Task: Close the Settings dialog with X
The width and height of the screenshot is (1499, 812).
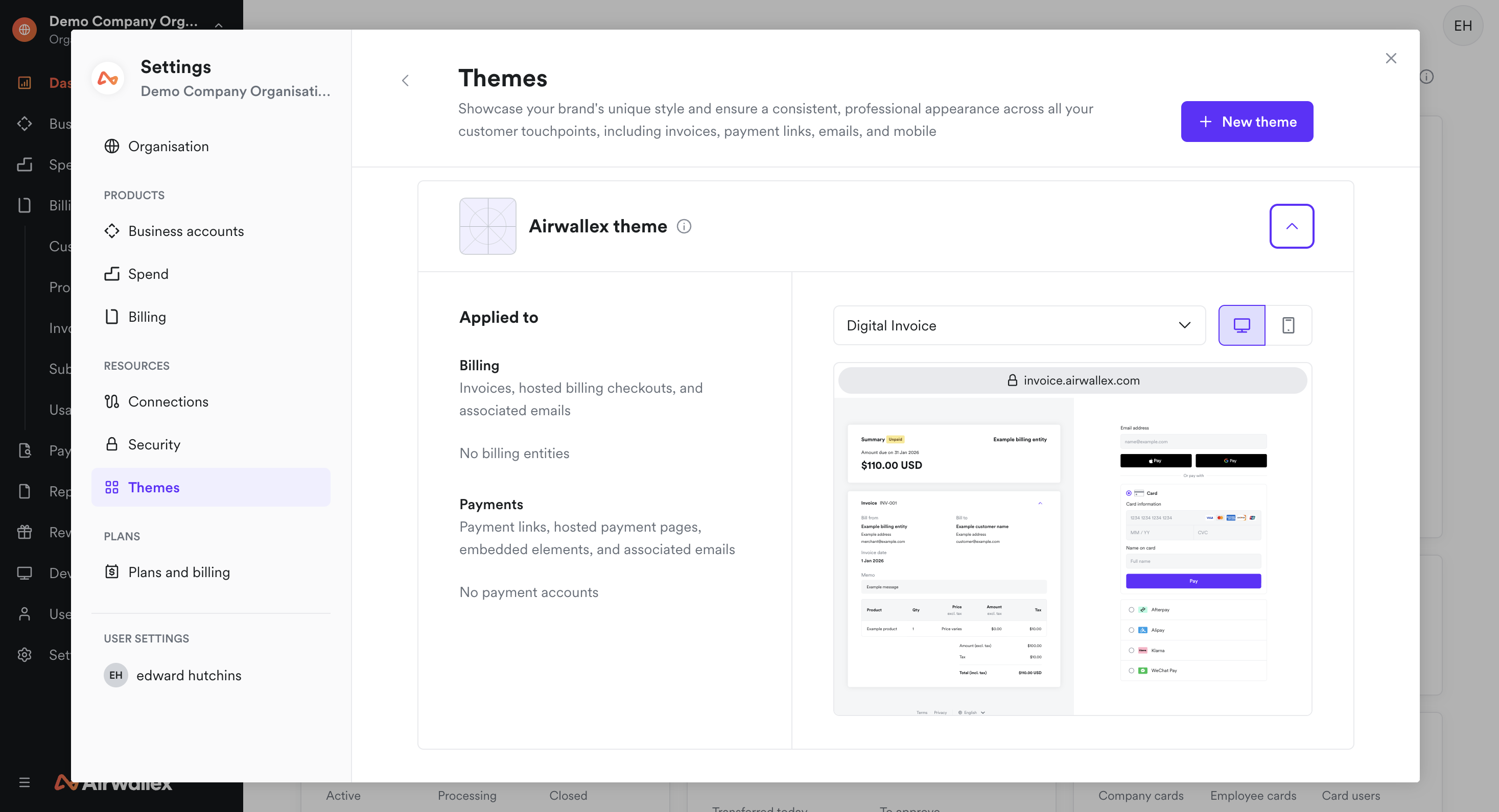Action: point(1391,58)
